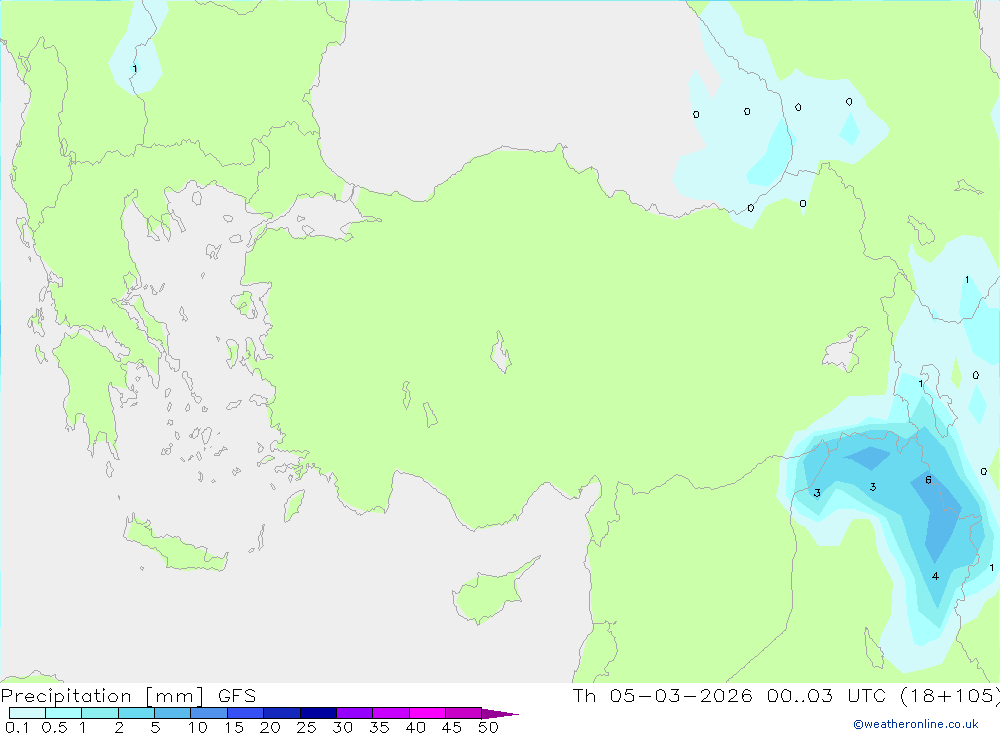The width and height of the screenshot is (1000, 733).
Task: Pick the 40–45 mm magenta legend swatch
Action: pos(427,713)
